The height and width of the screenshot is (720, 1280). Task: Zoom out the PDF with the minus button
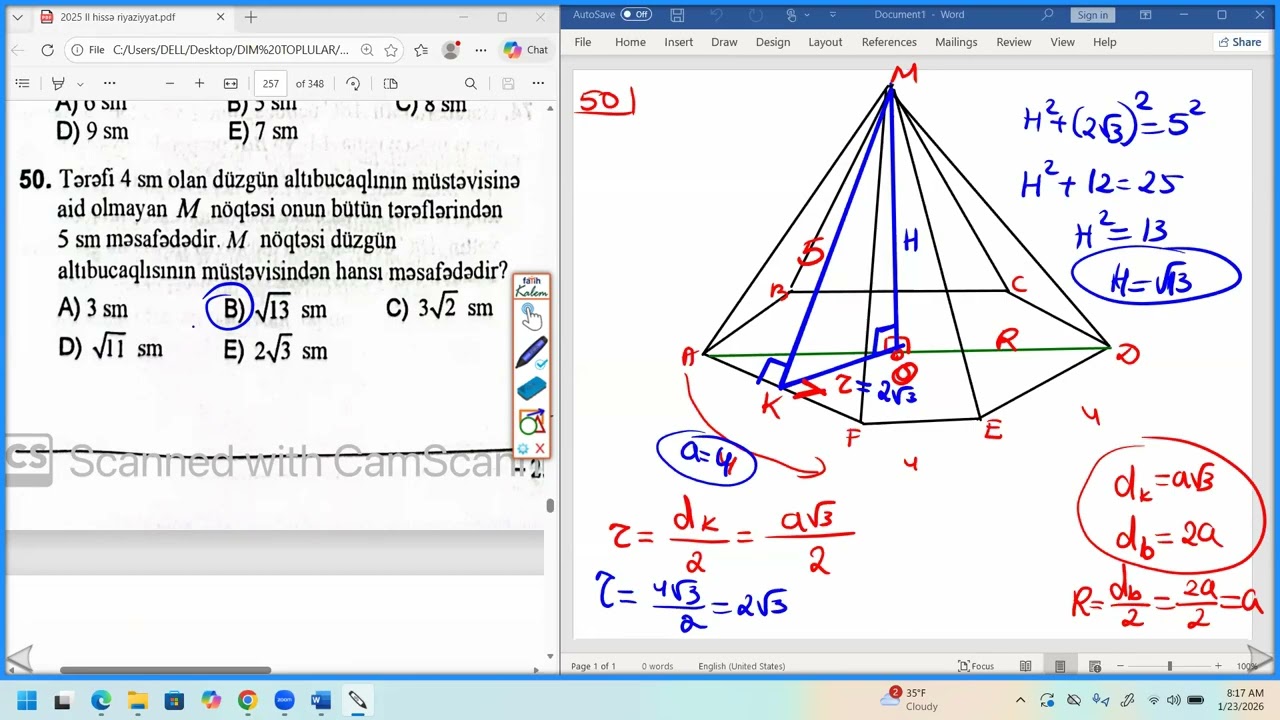click(169, 84)
